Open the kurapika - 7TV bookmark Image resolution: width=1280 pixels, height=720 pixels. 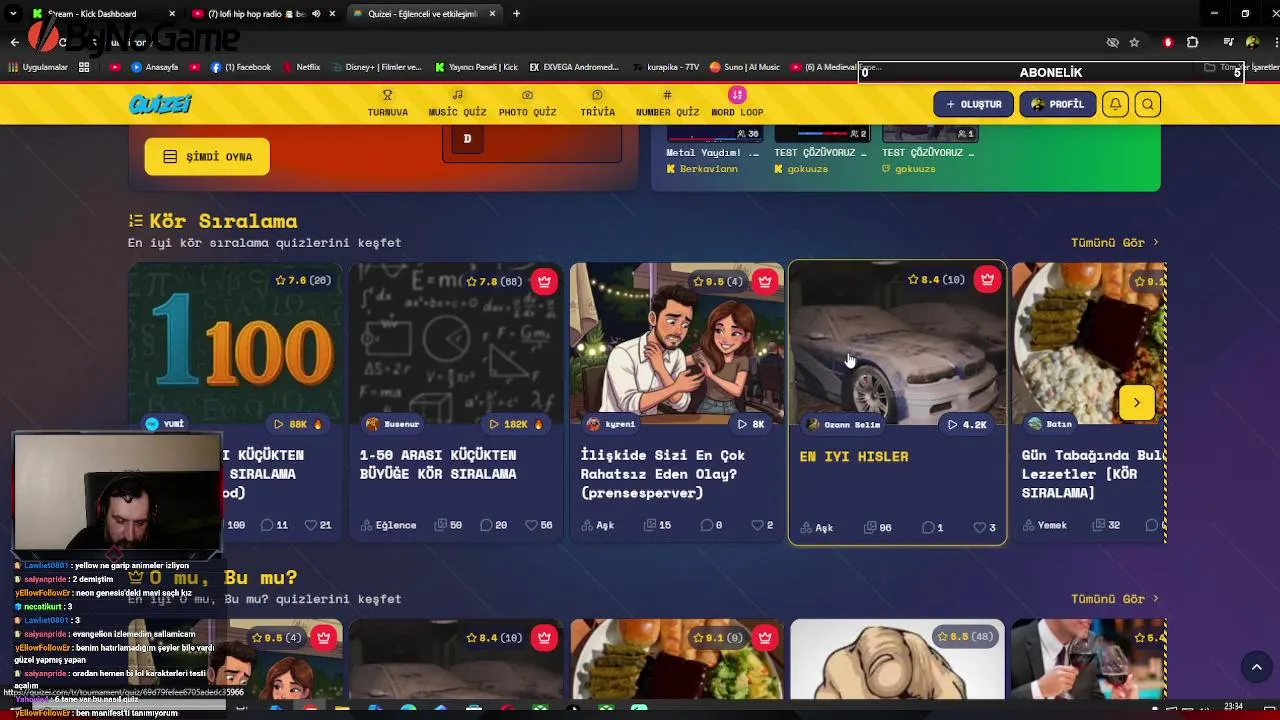666,67
